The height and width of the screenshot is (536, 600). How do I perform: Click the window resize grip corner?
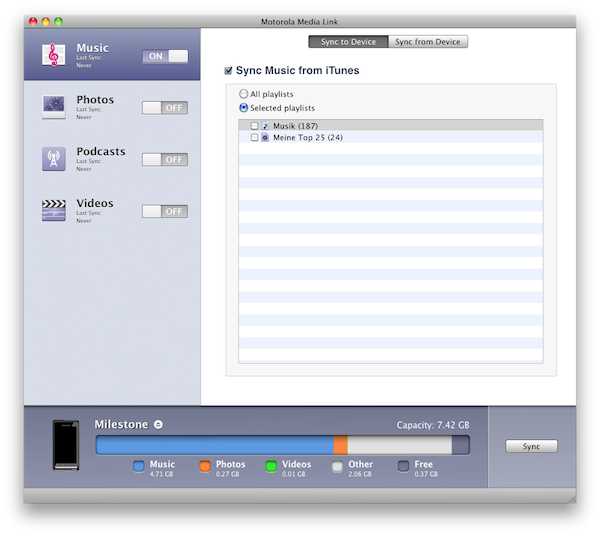pos(572,499)
